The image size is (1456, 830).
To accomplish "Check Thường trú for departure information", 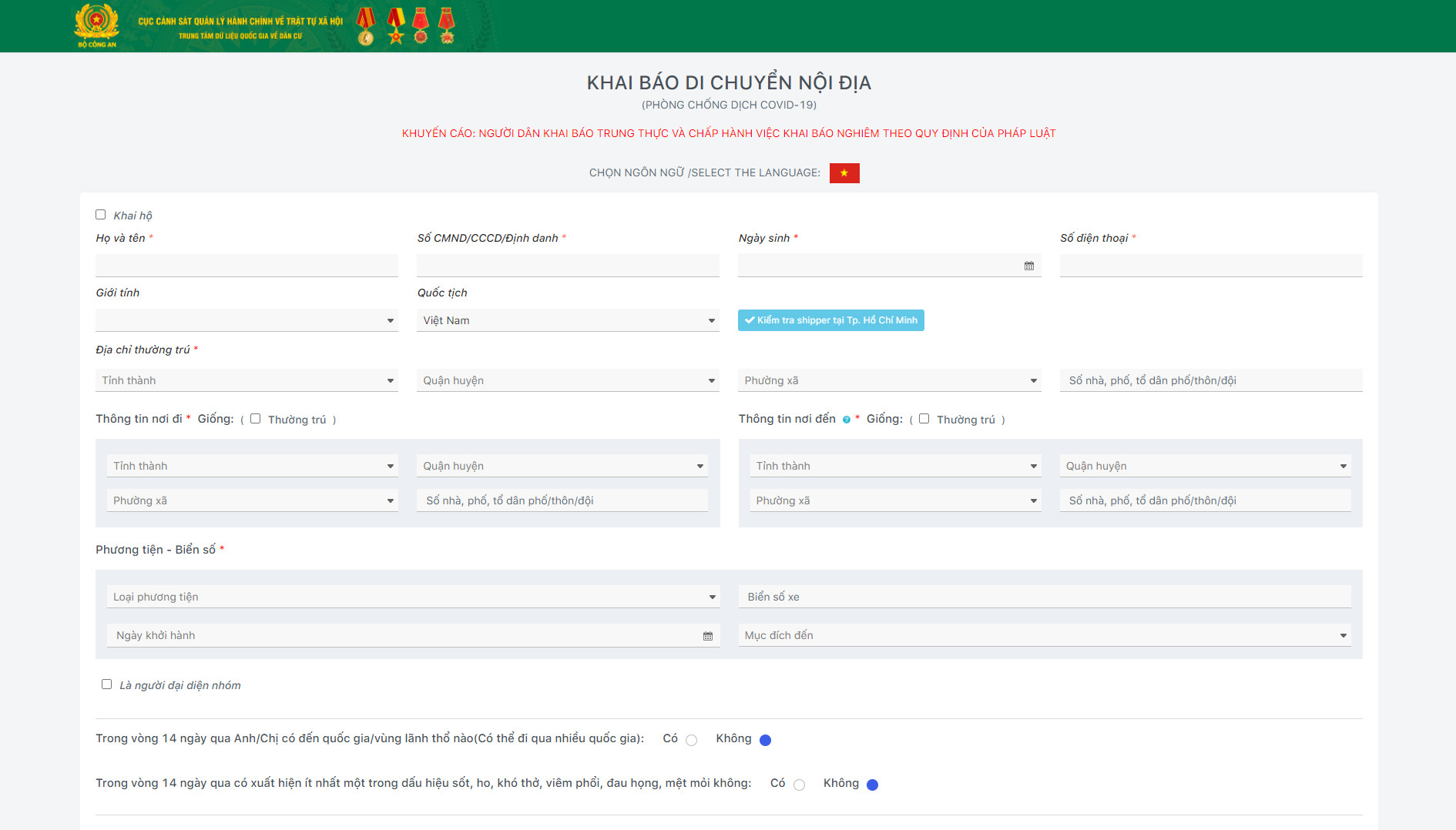I will (x=256, y=419).
